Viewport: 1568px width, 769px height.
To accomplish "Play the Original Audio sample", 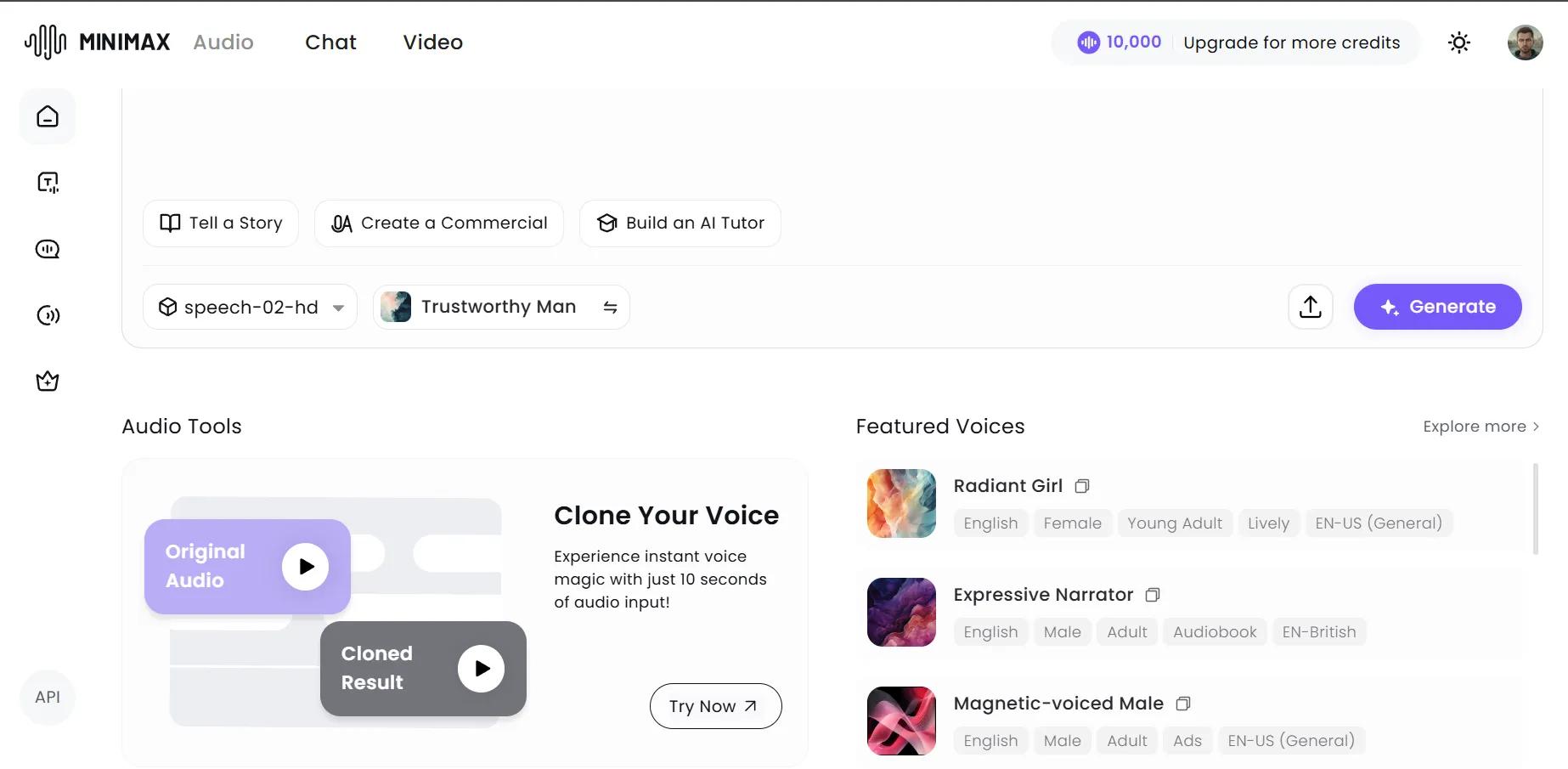I will (x=306, y=567).
